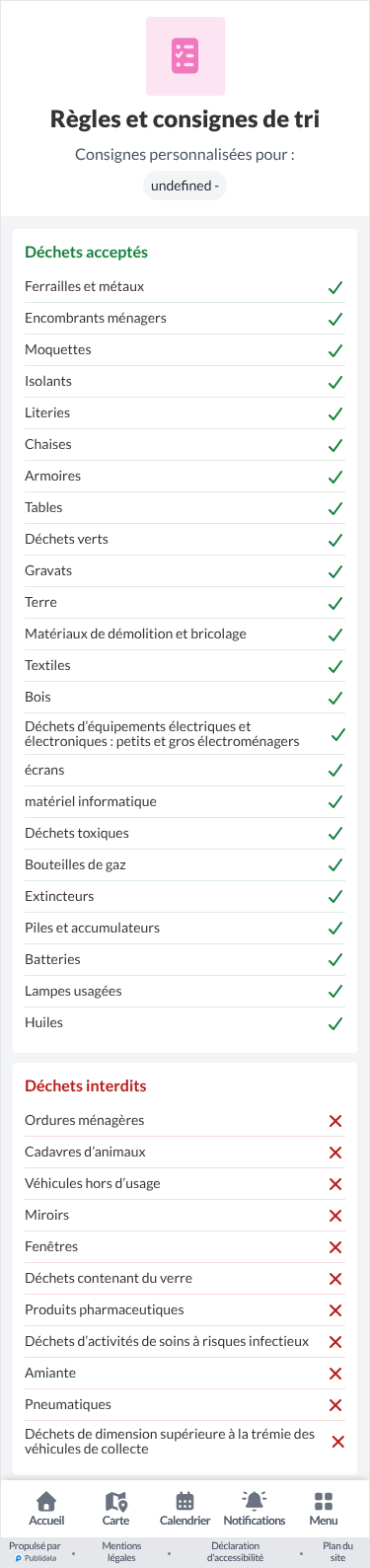Image resolution: width=370 pixels, height=1568 pixels.
Task: Click the pink checklist icon at top
Action: tap(185, 56)
